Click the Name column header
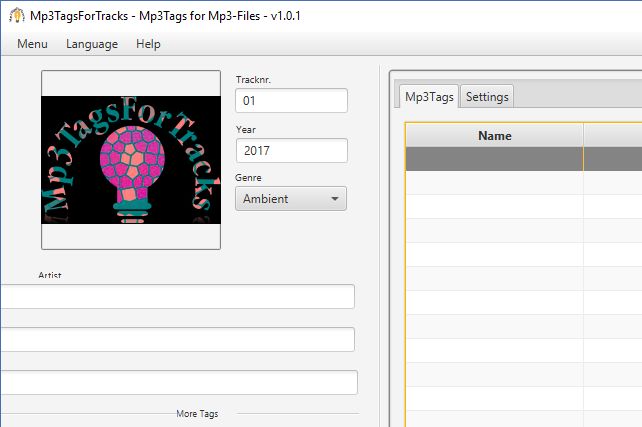This screenshot has height=427, width=642. (494, 136)
